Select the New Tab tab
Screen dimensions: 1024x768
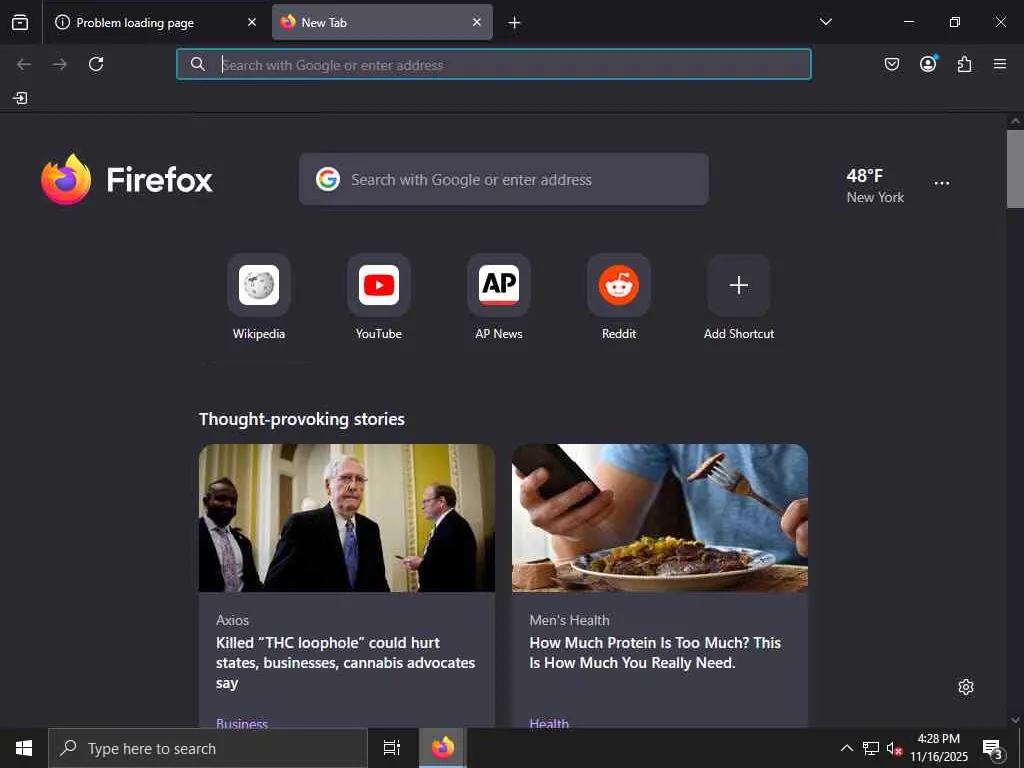(382, 22)
